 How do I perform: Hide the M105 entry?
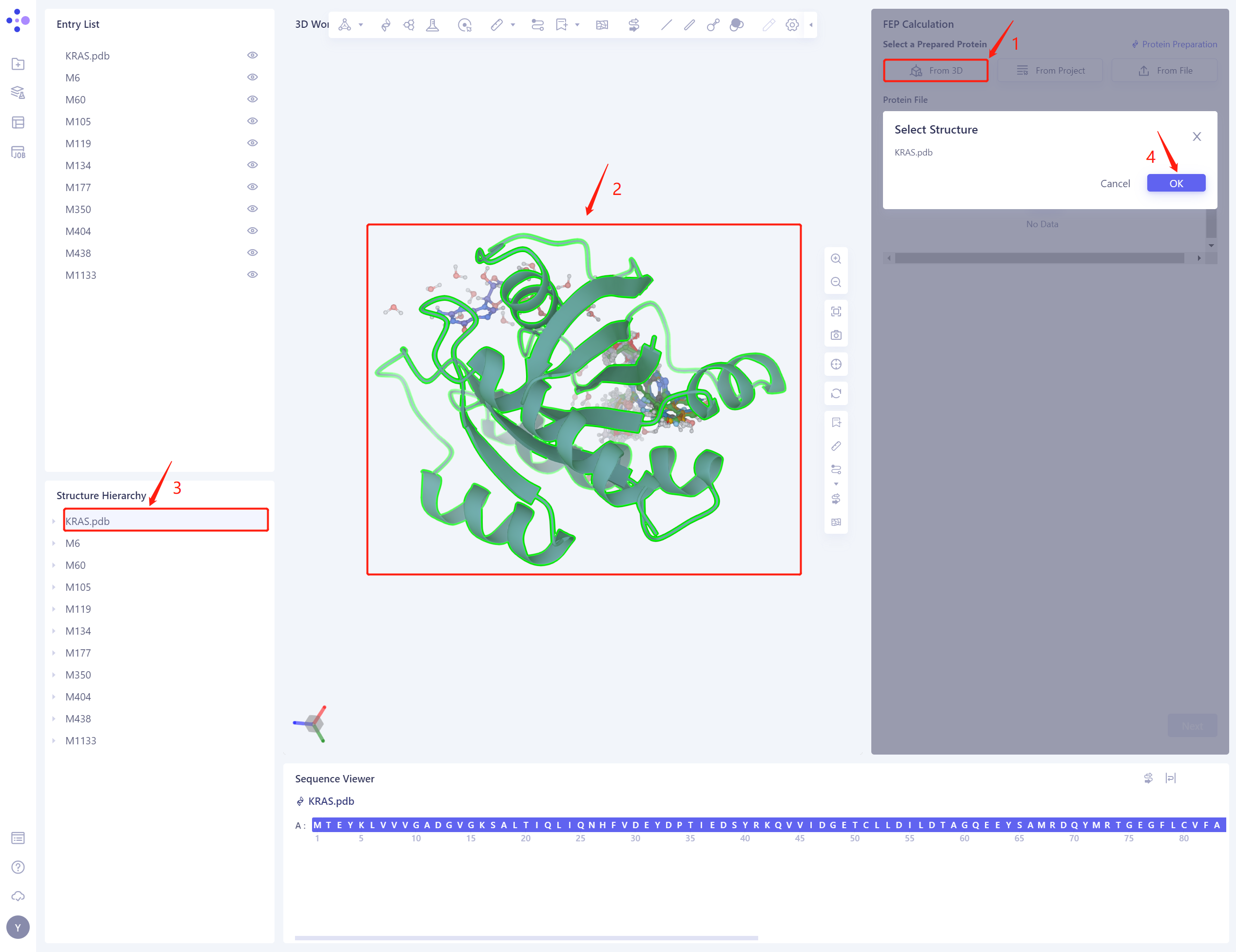tap(253, 121)
